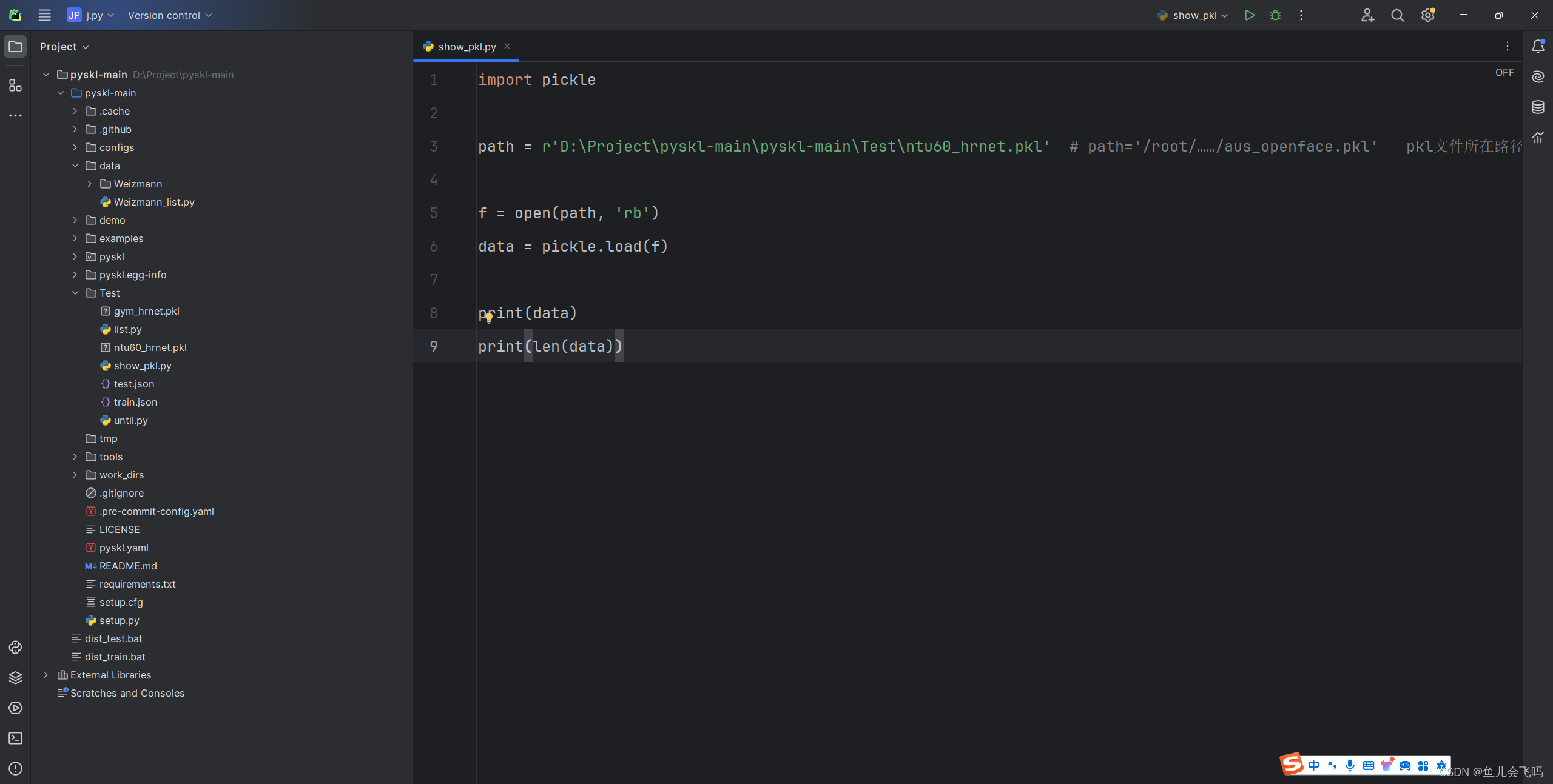The image size is (1553, 784).
Task: Start debugging with the bug icon
Action: click(1275, 15)
